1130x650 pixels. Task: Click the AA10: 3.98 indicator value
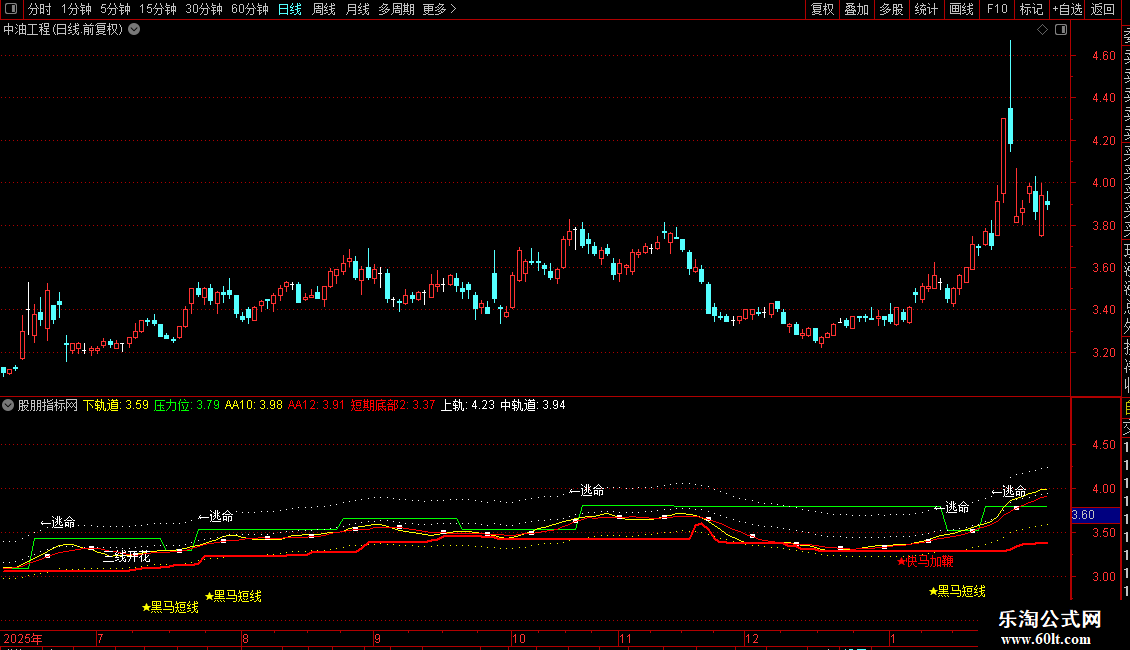[x=254, y=405]
